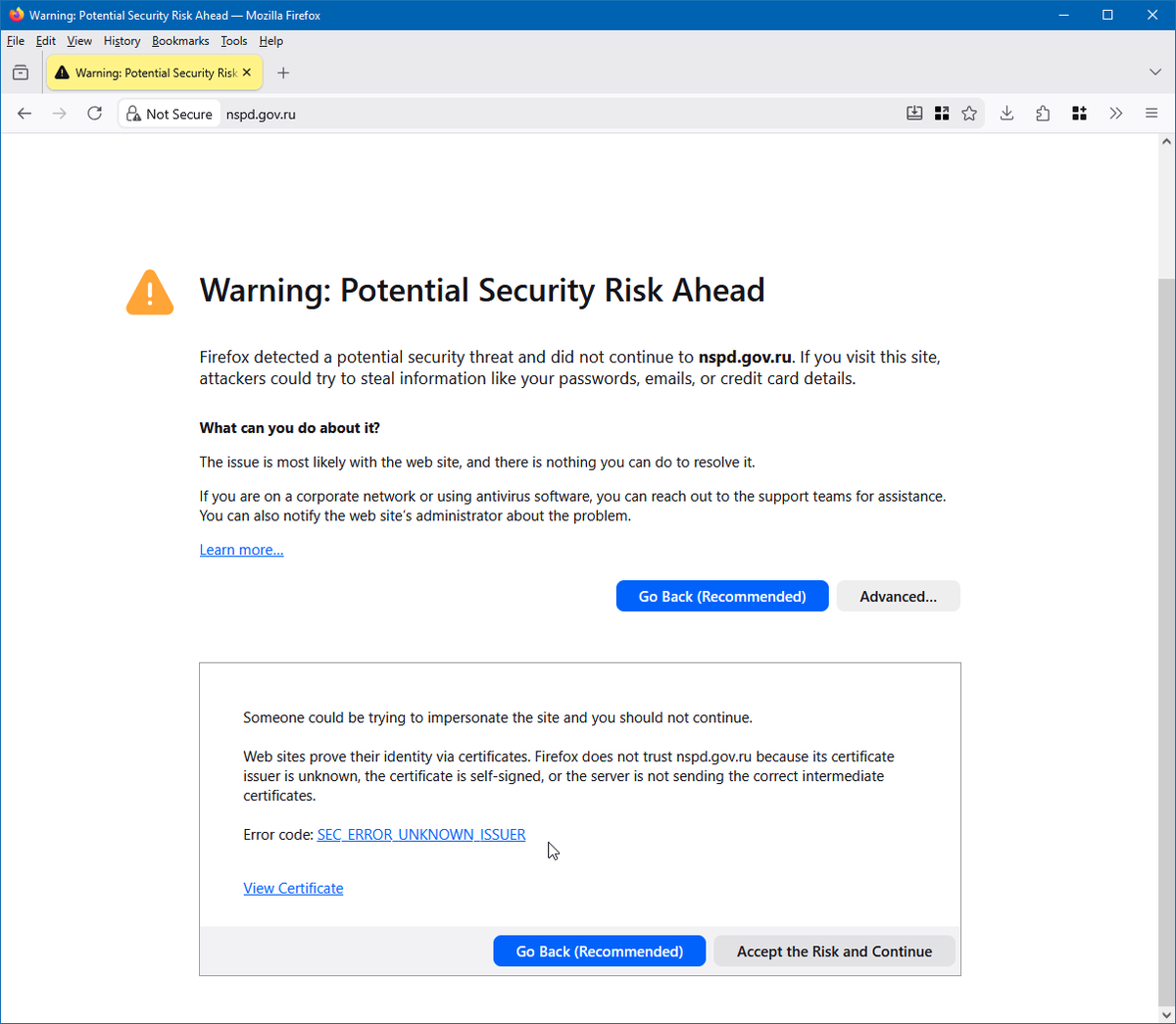Screen dimensions: 1176x1024
Task: Open the History menu
Action: pos(121,41)
